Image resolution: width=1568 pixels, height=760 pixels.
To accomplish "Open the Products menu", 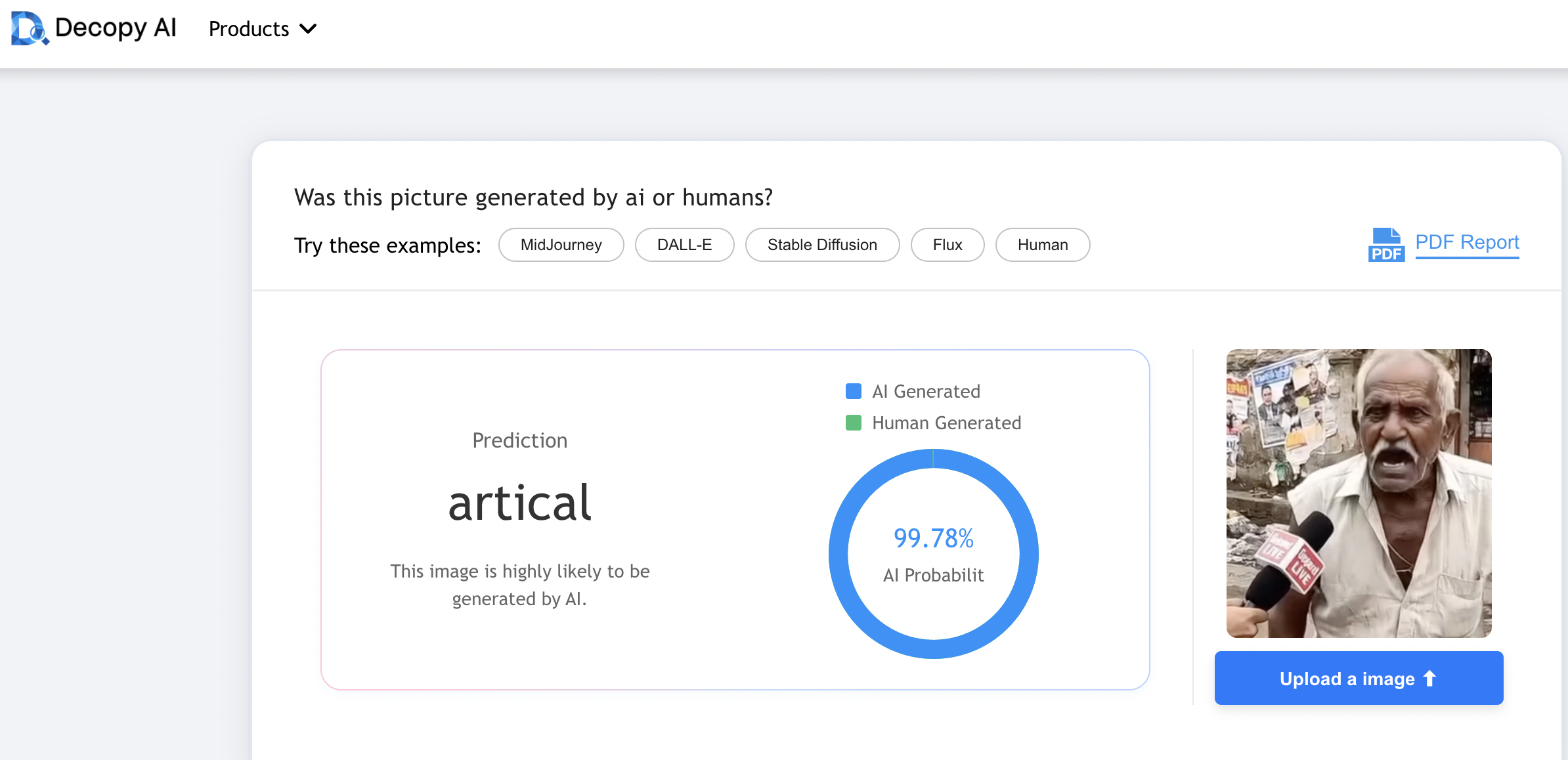I will click(249, 29).
